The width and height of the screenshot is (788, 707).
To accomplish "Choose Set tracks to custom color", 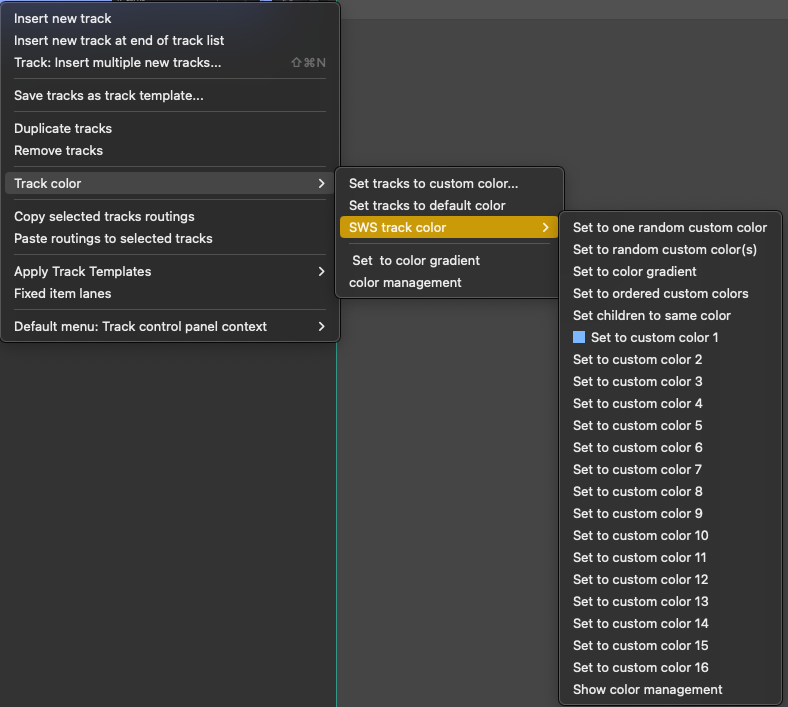I will click(x=433, y=184).
